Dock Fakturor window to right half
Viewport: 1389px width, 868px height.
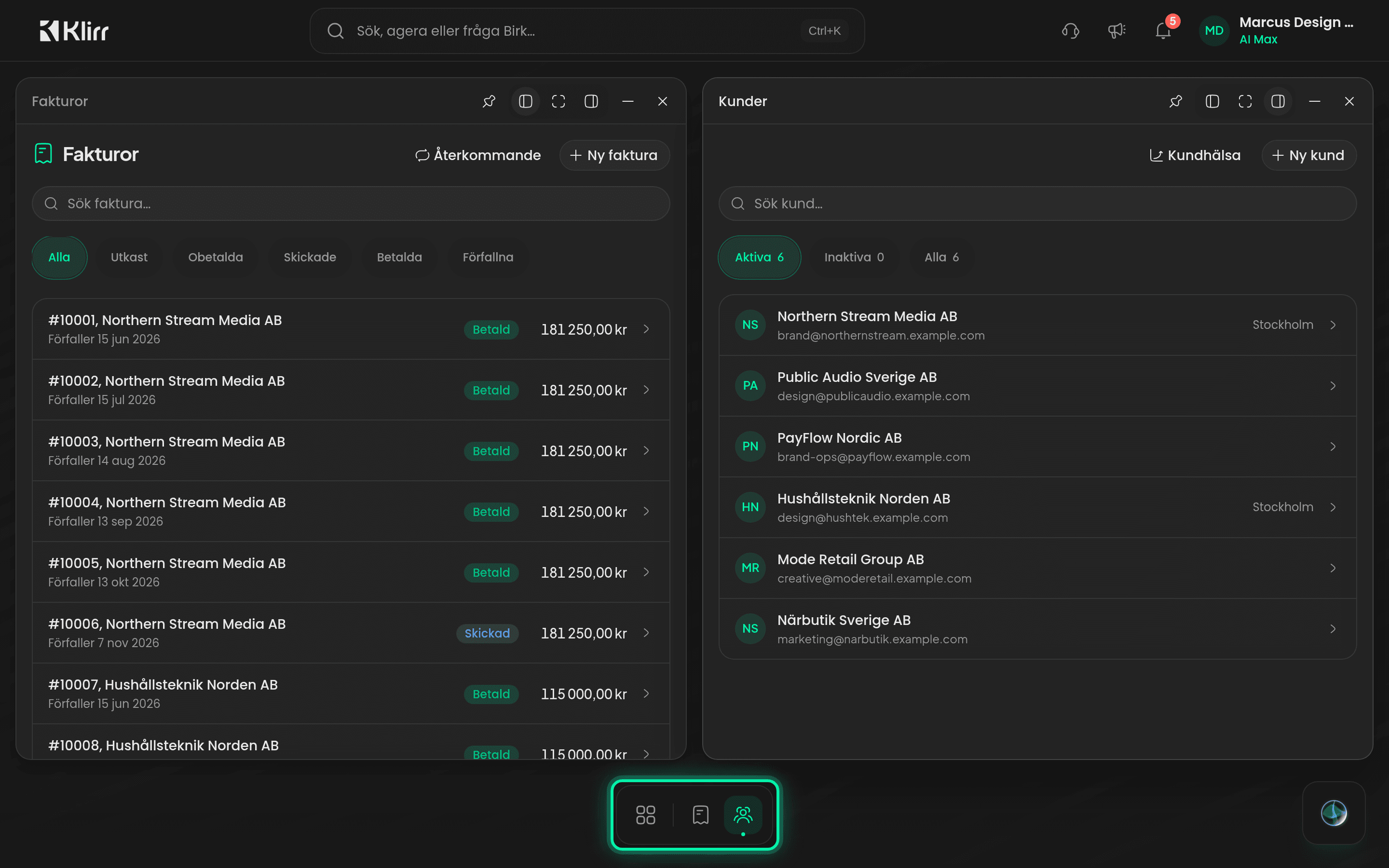pos(591,101)
